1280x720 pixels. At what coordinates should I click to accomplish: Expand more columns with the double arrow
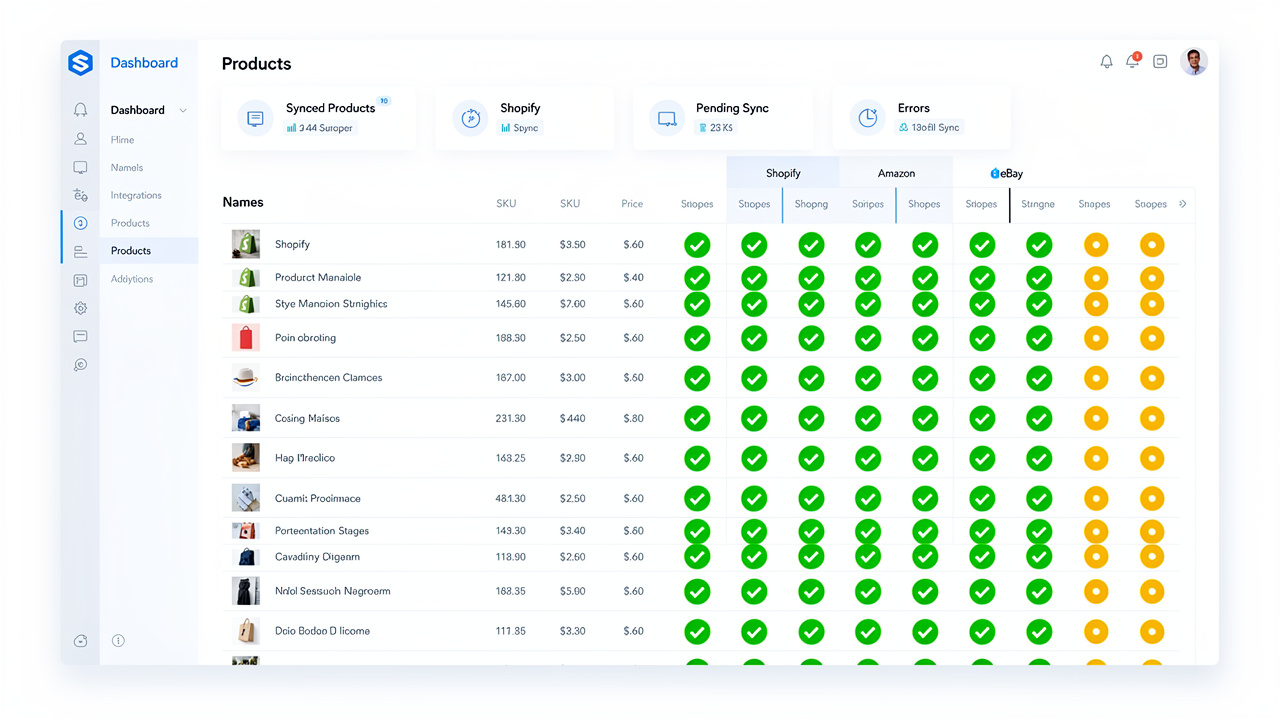coord(1183,204)
